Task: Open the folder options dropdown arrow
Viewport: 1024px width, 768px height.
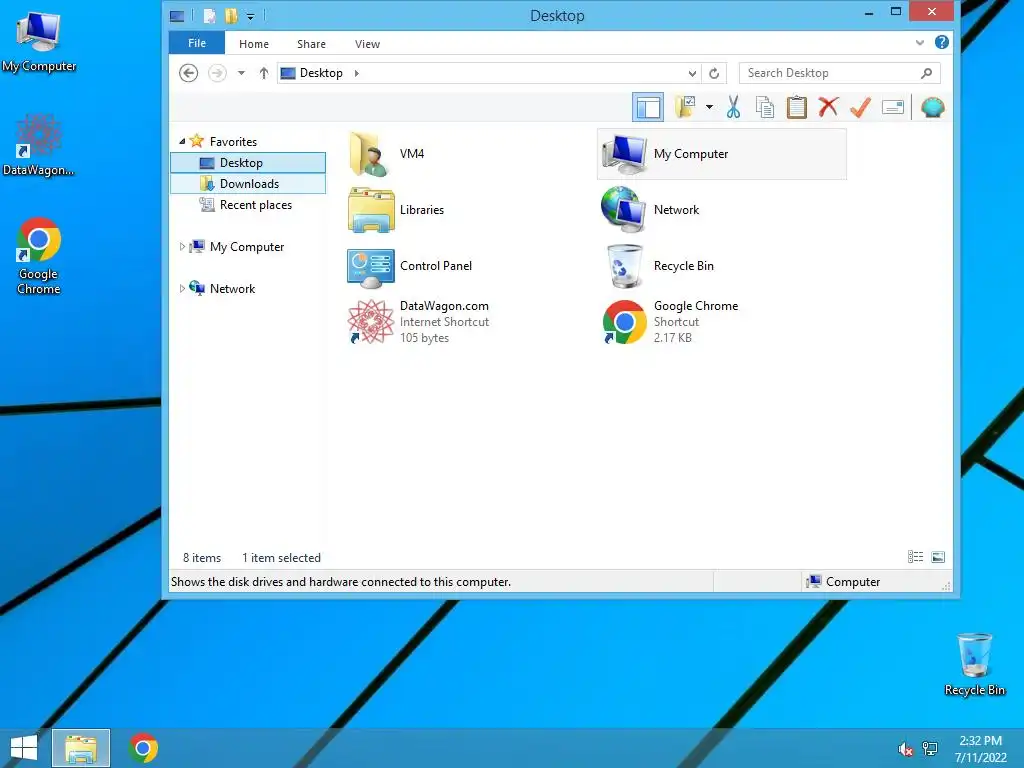Action: pos(709,107)
